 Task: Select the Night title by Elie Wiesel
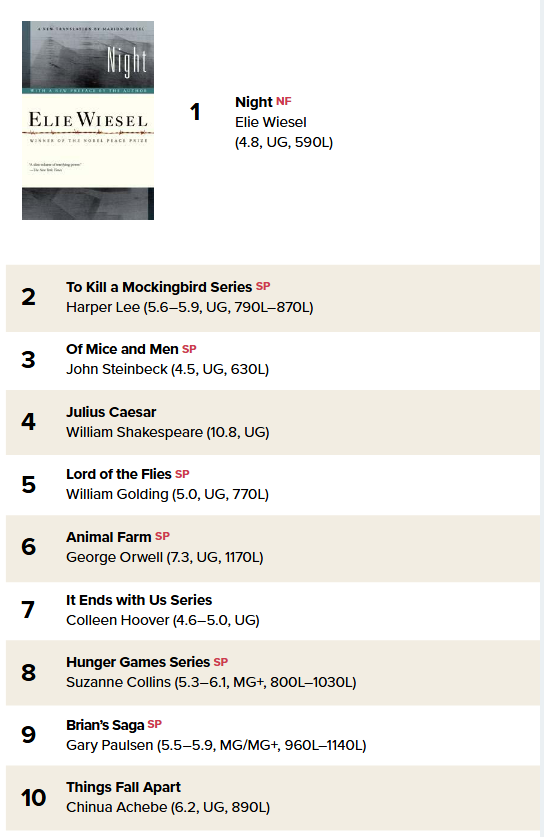point(254,102)
